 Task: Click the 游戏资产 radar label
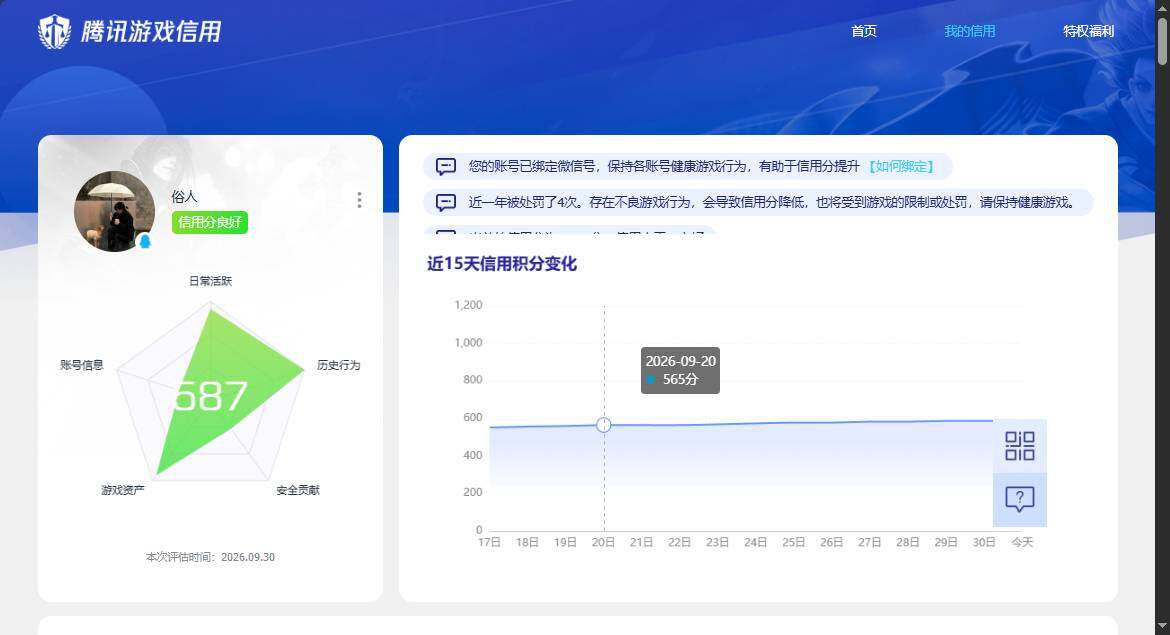pos(123,490)
